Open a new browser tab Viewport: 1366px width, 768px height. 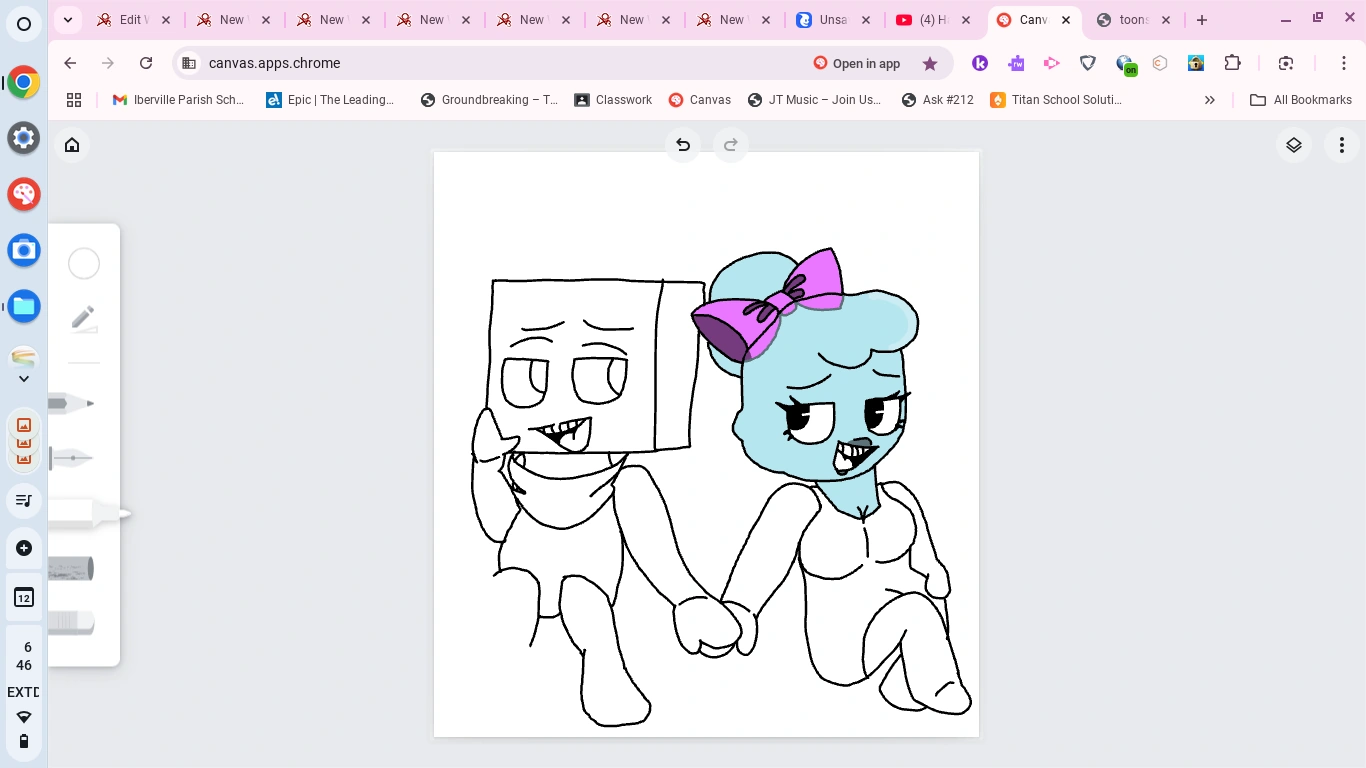click(1202, 19)
